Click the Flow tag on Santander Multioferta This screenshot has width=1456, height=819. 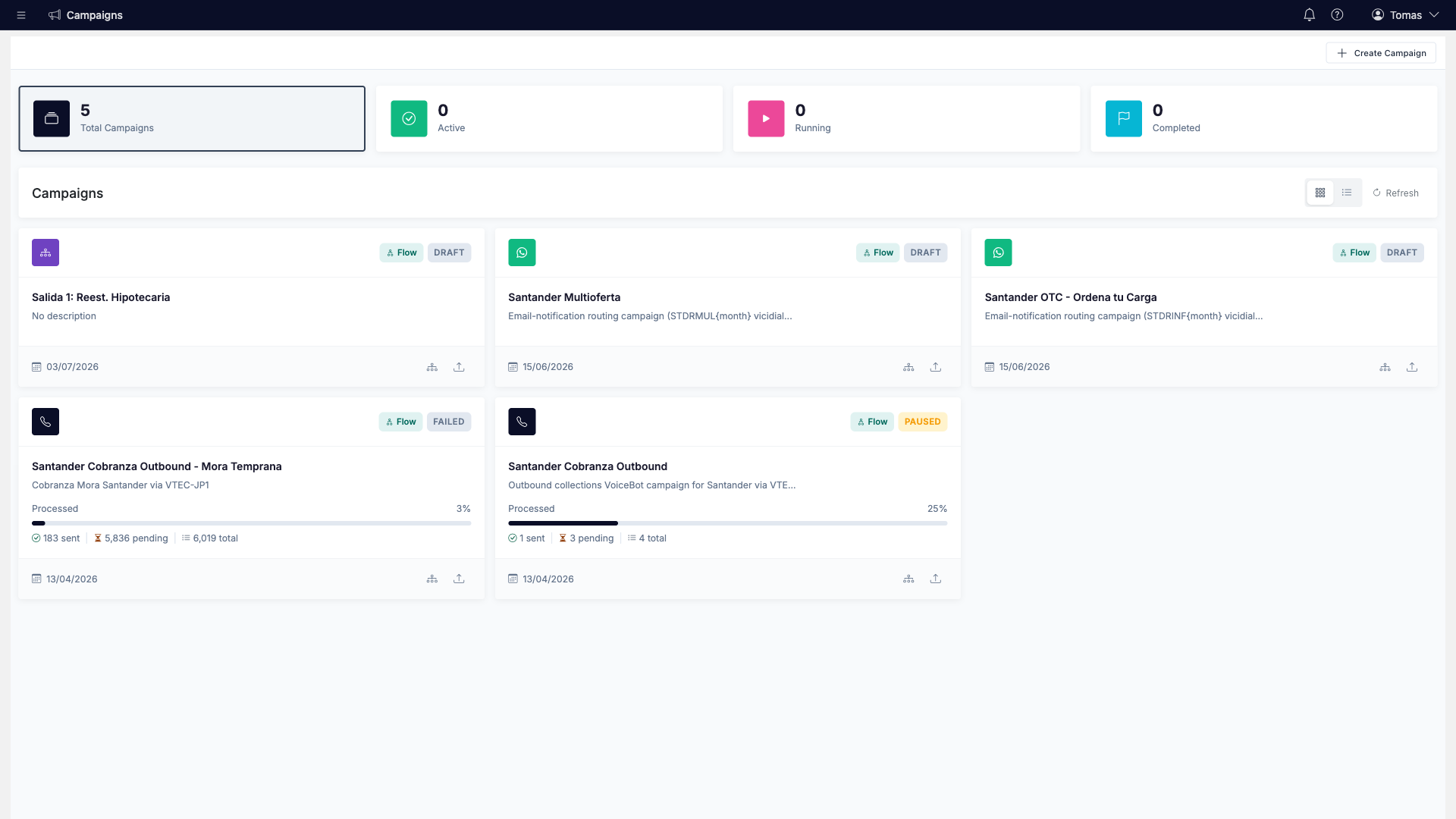[x=877, y=253]
